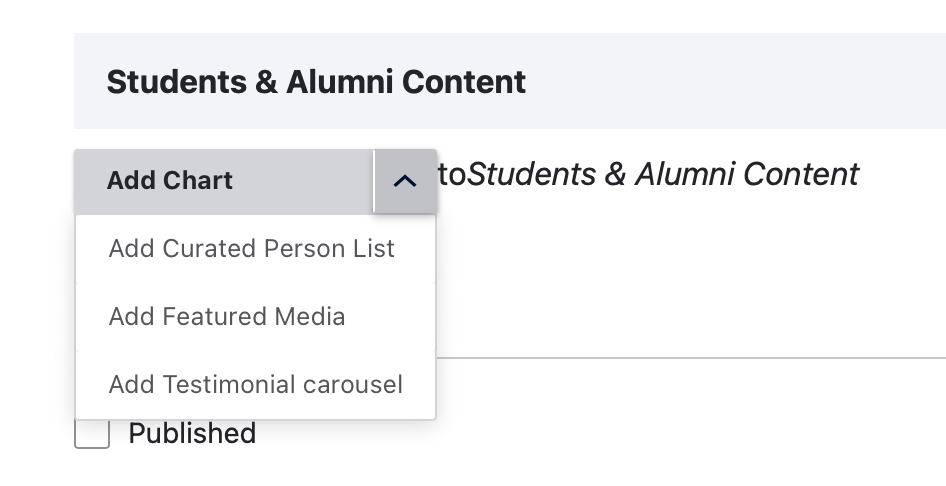Select Add Curated Person List option

point(252,249)
